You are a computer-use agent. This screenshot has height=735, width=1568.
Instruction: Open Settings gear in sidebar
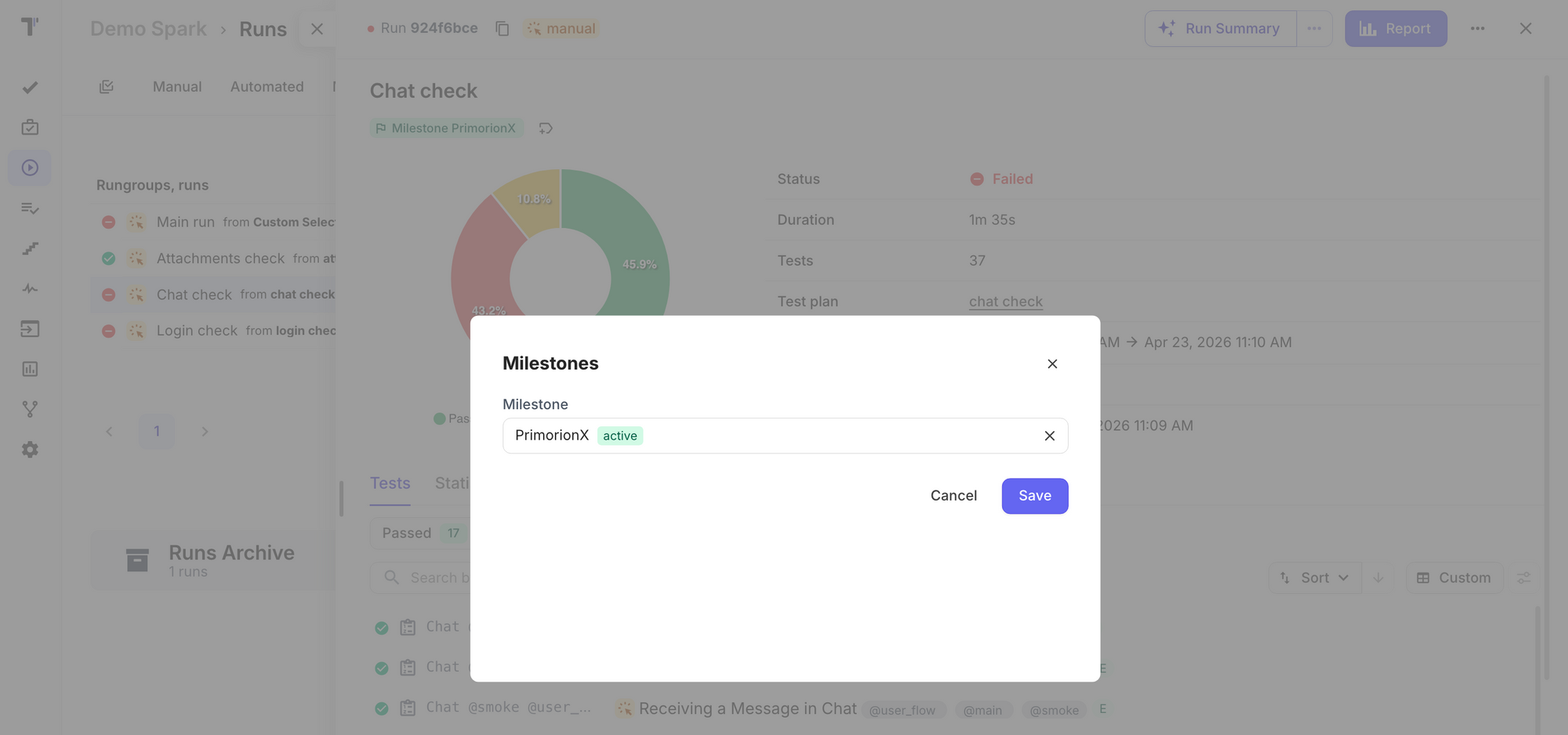pos(30,450)
